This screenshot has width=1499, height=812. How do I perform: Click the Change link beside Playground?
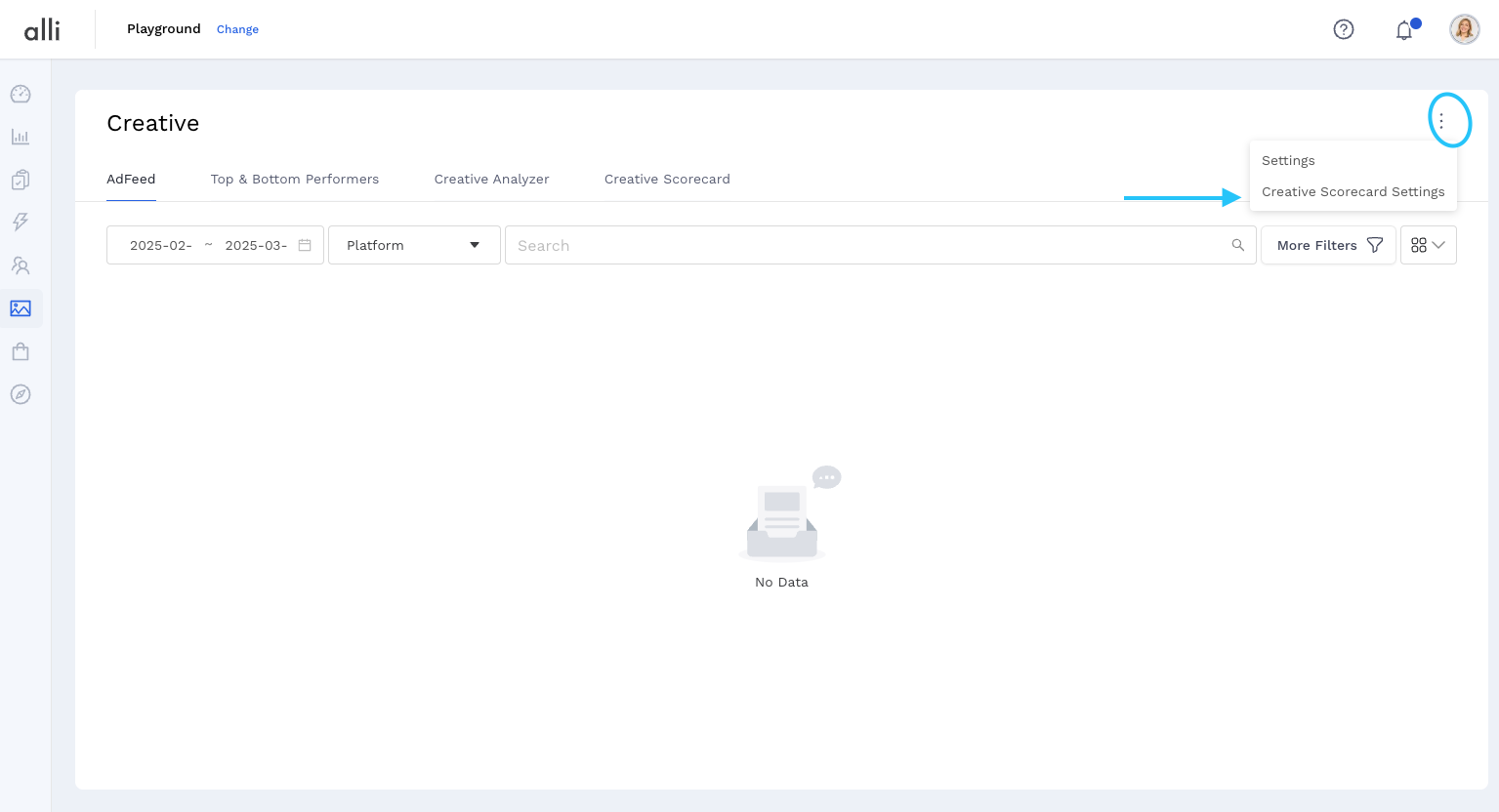(x=237, y=29)
